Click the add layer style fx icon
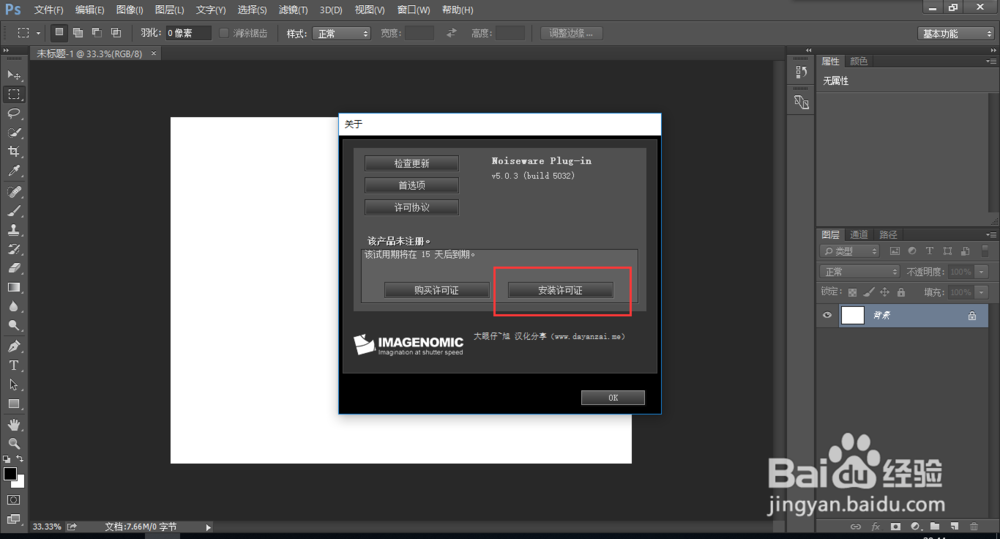 [876, 527]
